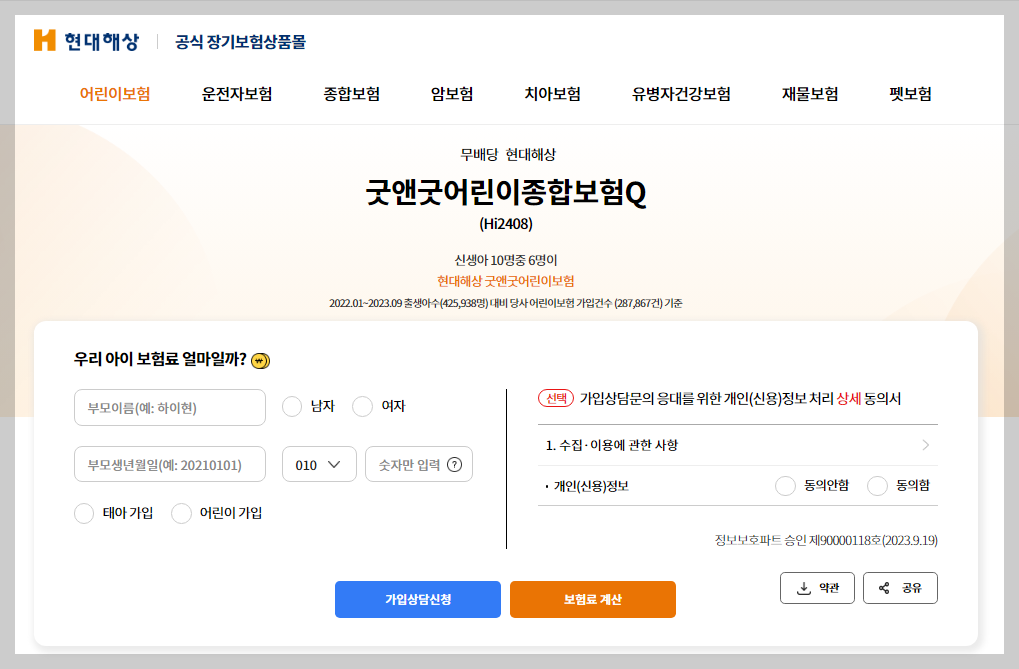Viewport: 1019px width, 669px height.
Task: Click the 정보보호파트 승인 제90000118호 text
Action: [826, 540]
